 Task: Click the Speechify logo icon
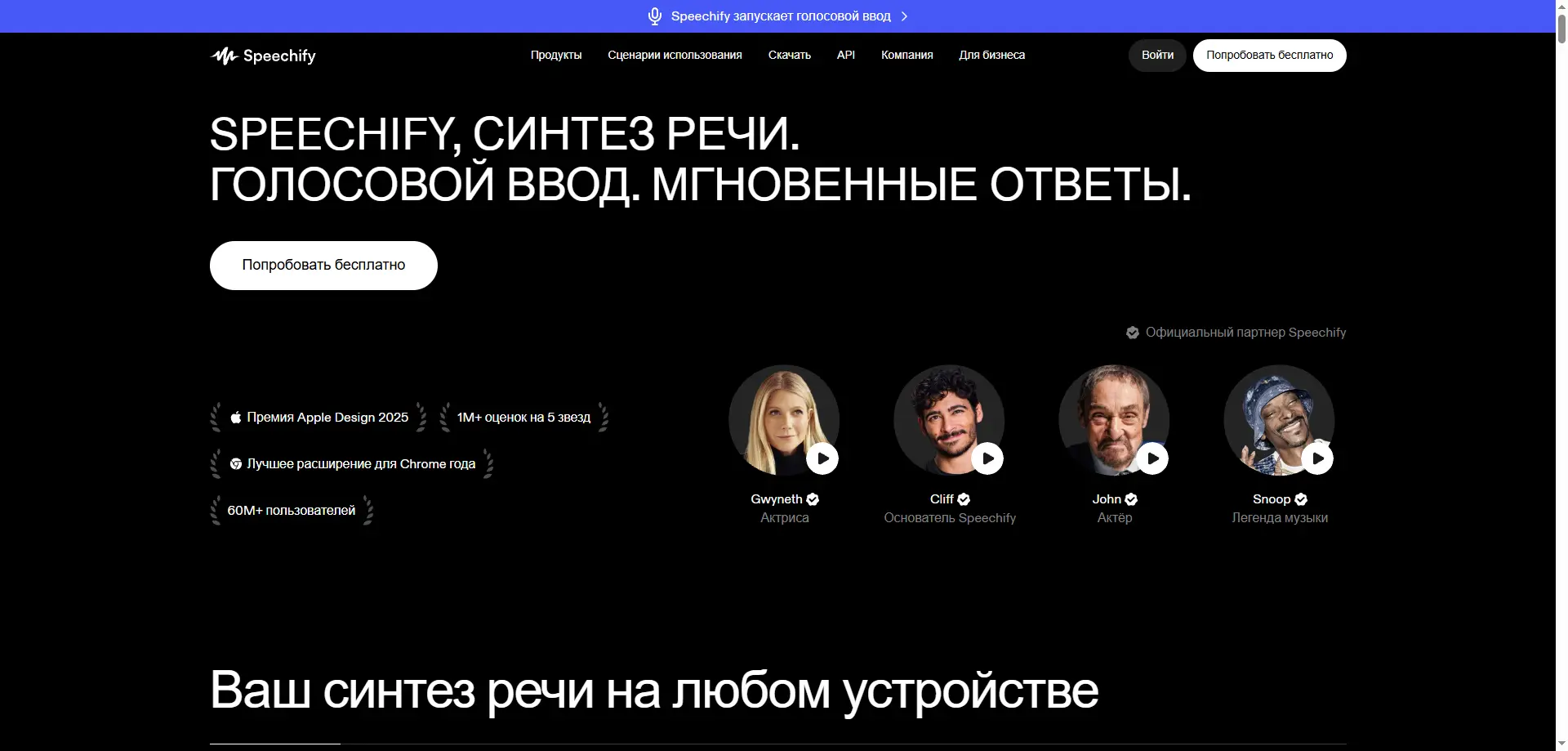pos(224,56)
